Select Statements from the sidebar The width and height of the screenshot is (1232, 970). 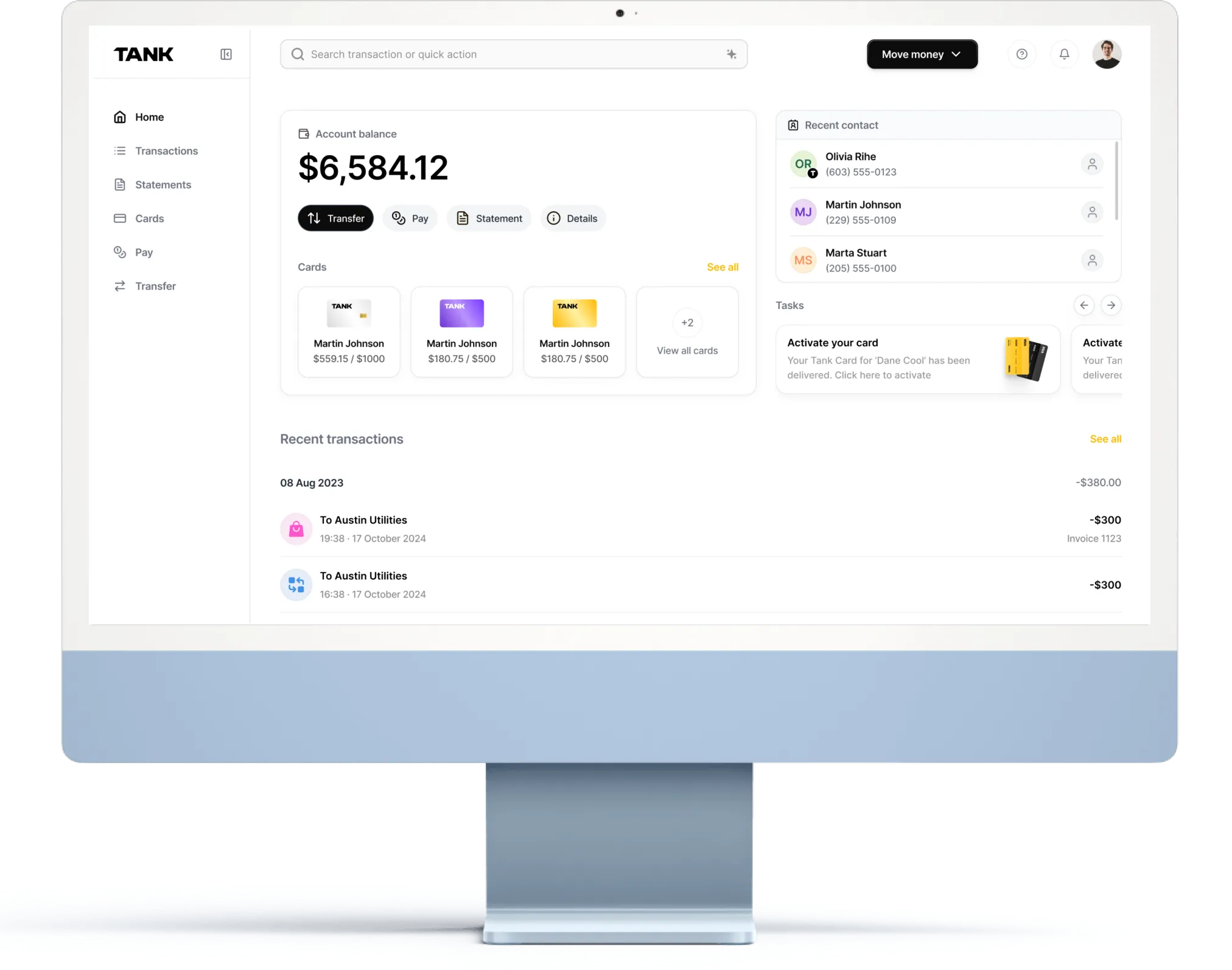click(163, 184)
